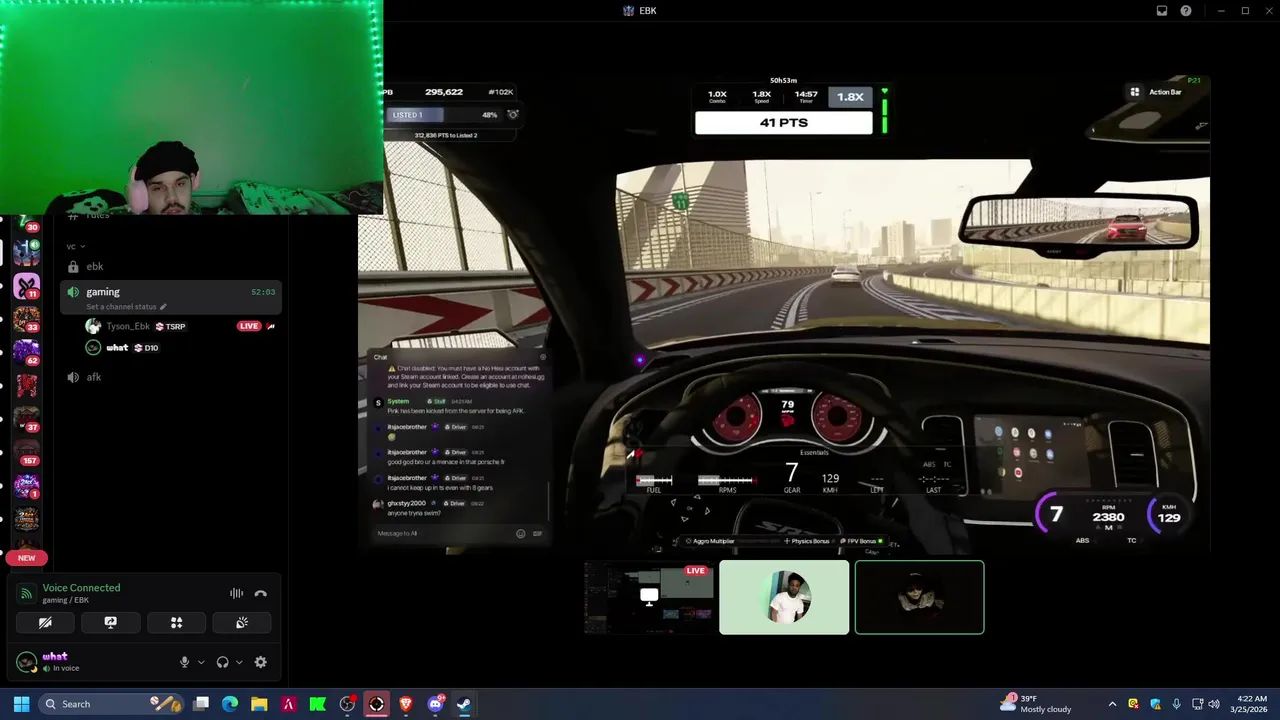Open the Action Bar in game overlay
This screenshot has height=720, width=1280.
1156,92
